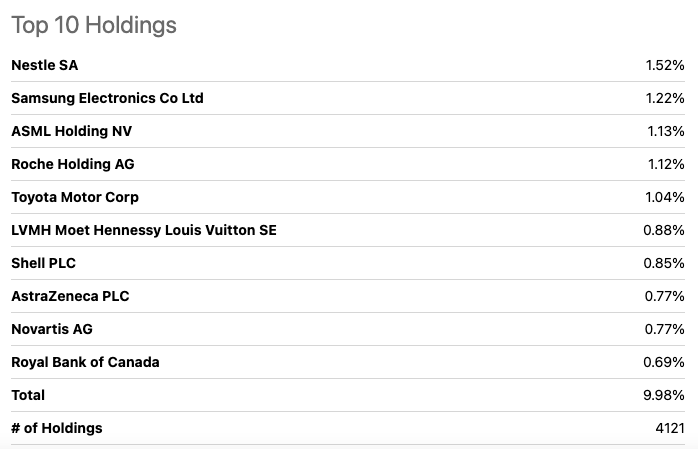Click the 1.52% Nestle weight value
The image size is (698, 449).
[x=664, y=65]
